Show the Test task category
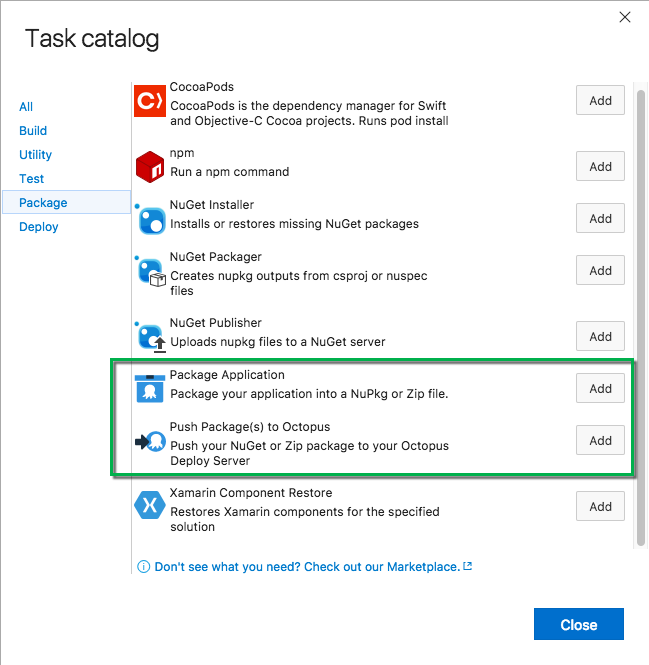 pos(32,179)
